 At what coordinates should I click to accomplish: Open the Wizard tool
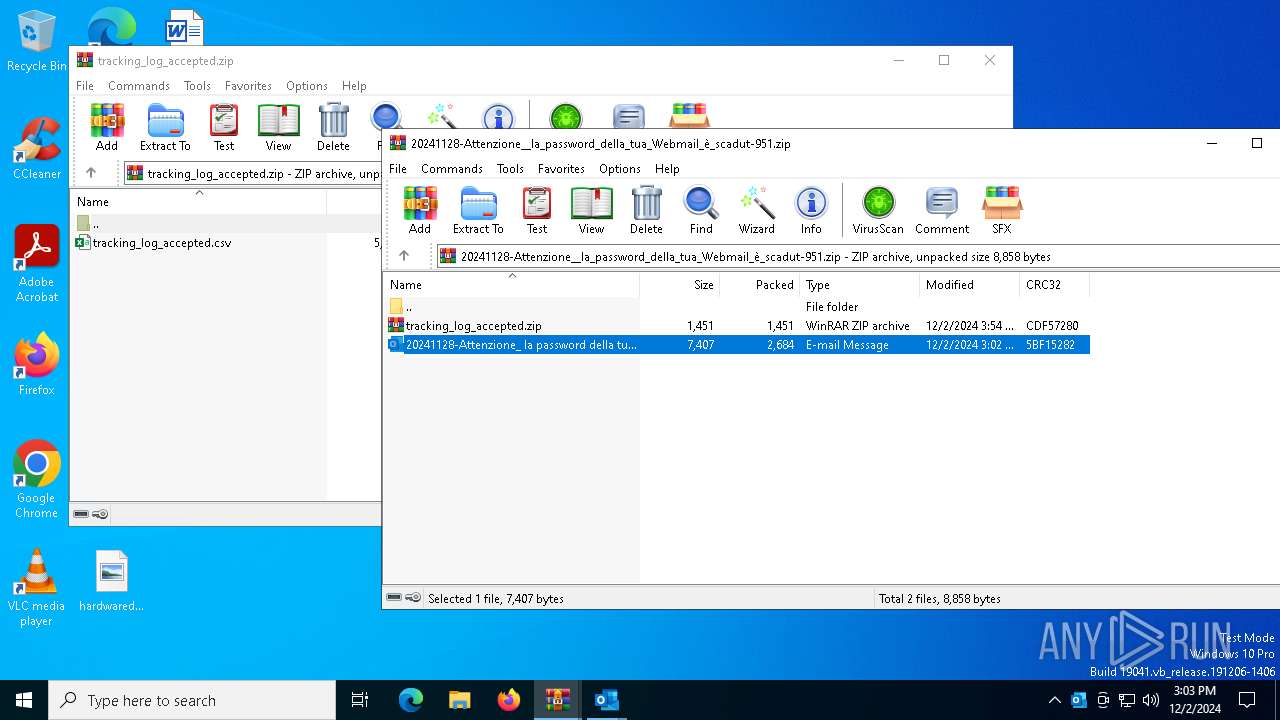coord(756,210)
